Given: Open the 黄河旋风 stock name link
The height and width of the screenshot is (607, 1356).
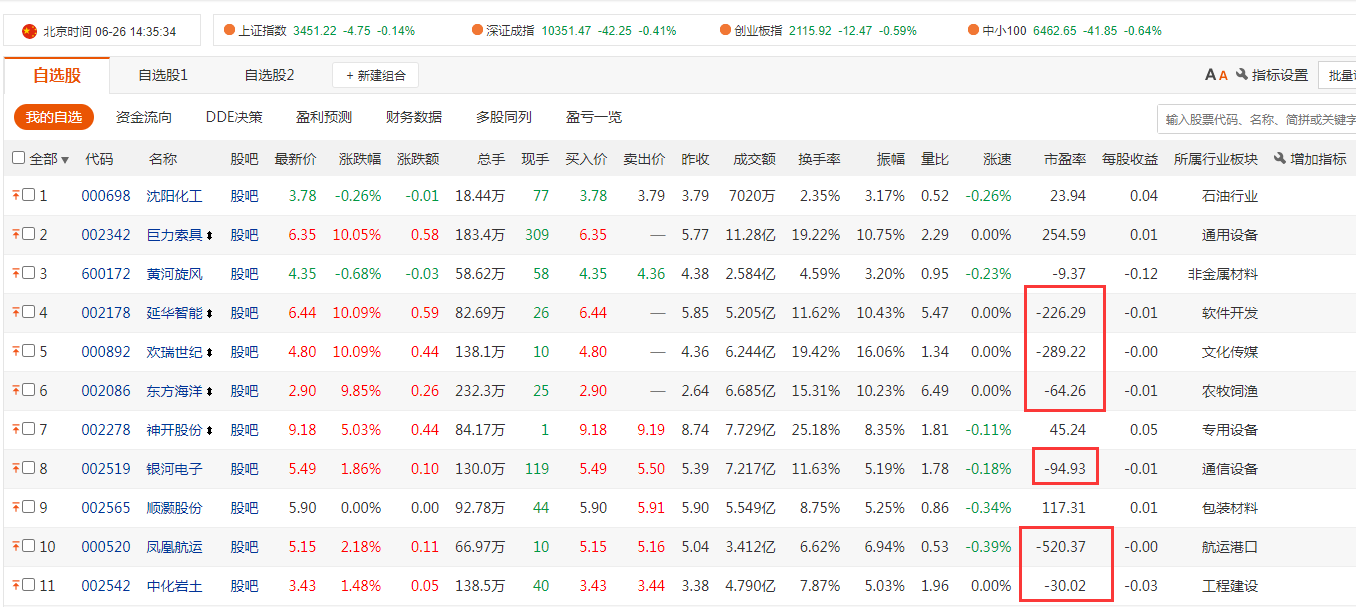Looking at the screenshot, I should click(175, 274).
